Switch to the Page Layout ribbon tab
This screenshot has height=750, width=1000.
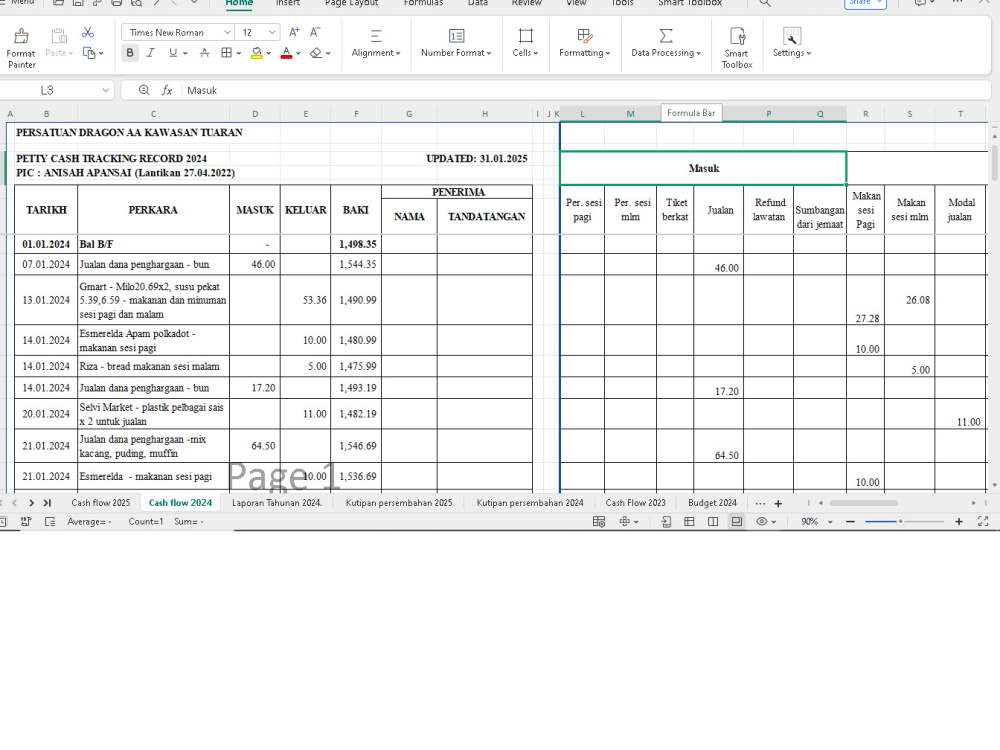coord(351,3)
